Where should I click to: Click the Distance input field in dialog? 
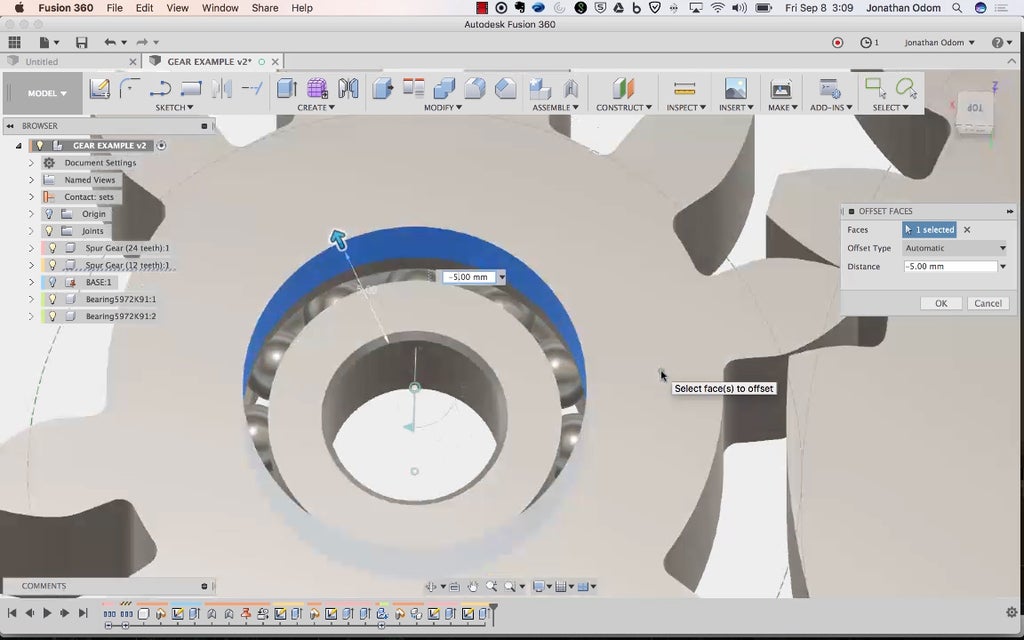949,266
